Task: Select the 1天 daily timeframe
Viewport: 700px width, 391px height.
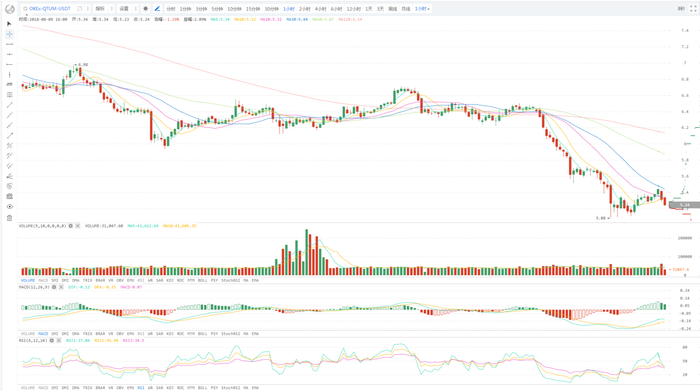Action: click(x=369, y=8)
